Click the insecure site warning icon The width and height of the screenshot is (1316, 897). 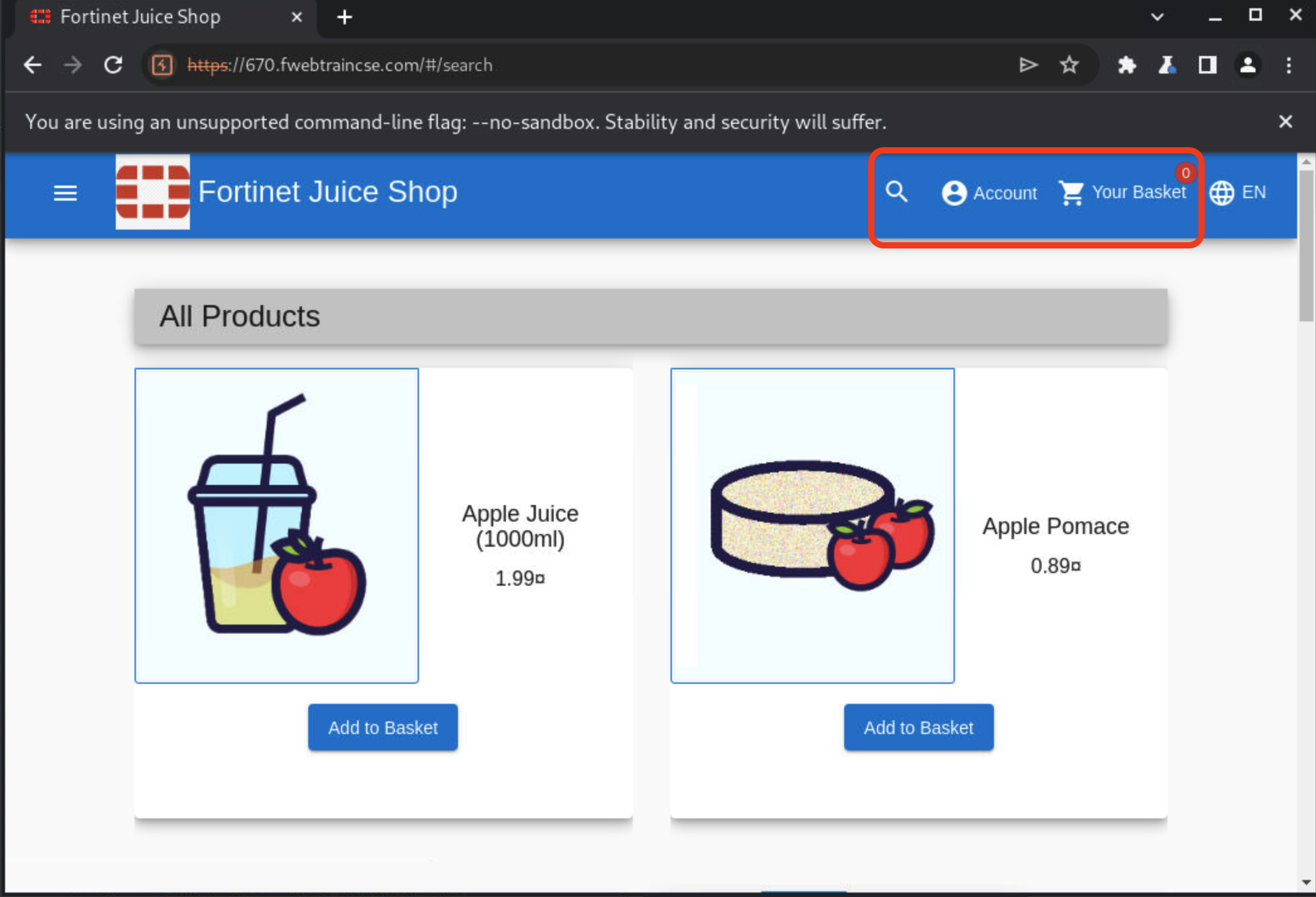click(162, 65)
